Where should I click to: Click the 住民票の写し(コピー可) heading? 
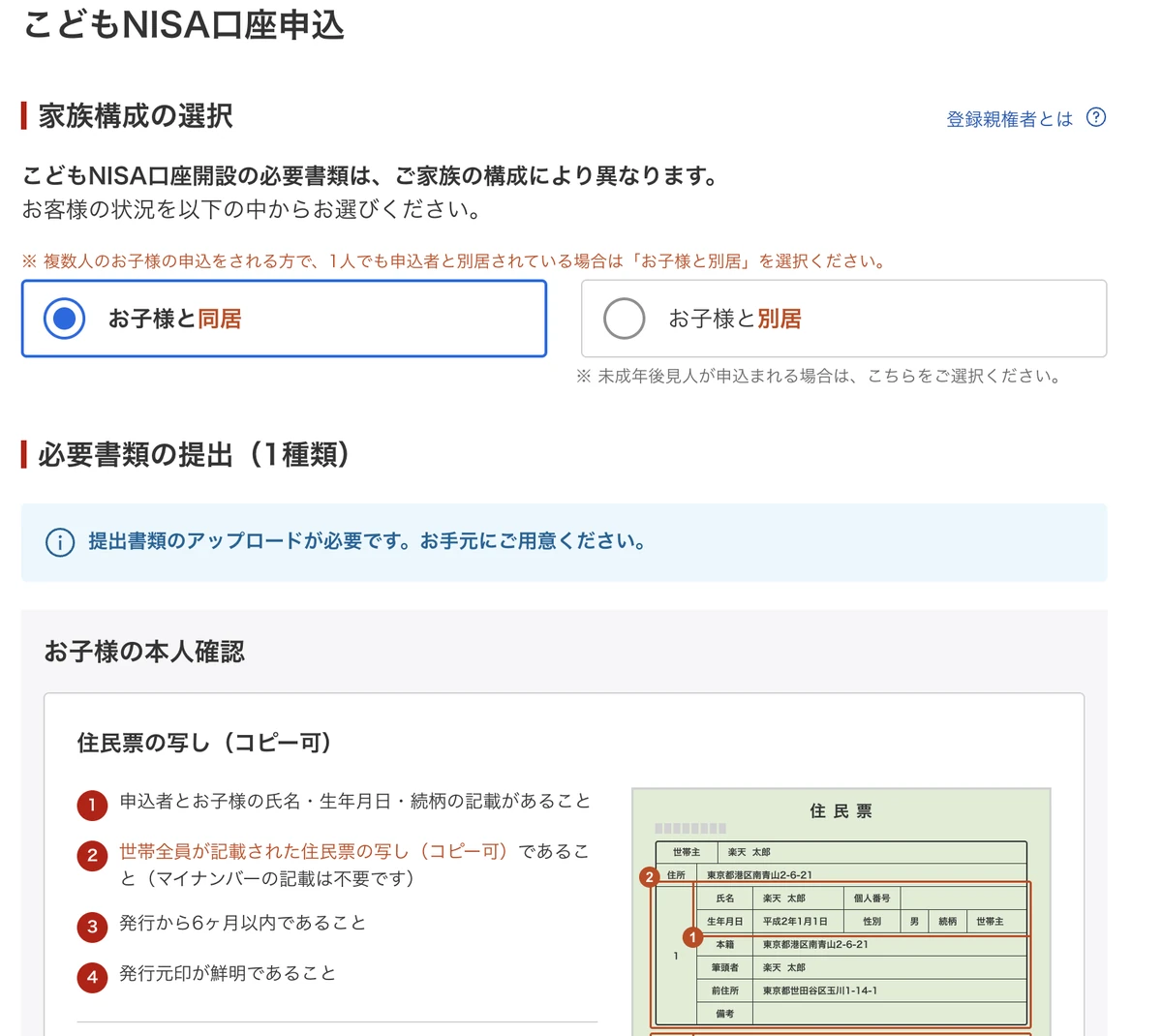(x=204, y=743)
